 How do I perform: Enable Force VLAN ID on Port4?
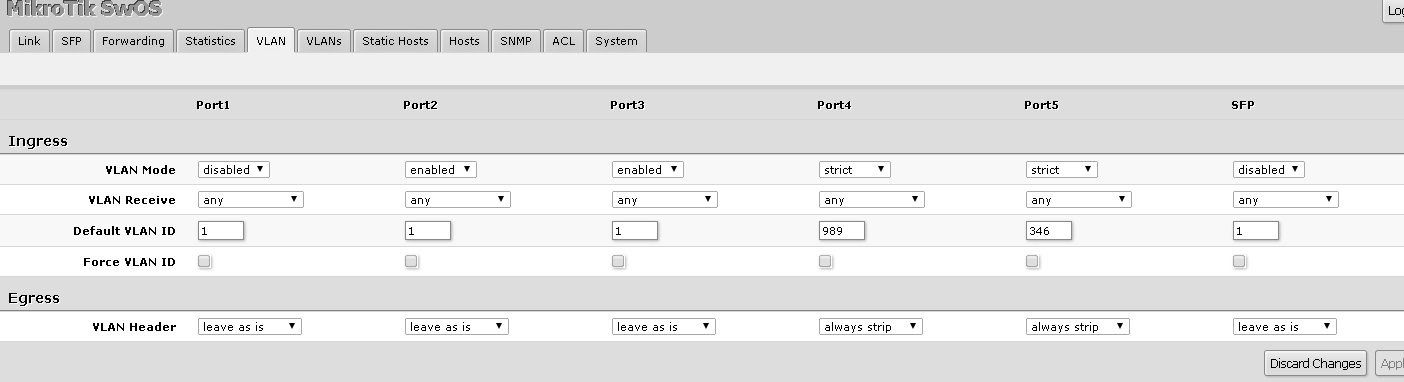tap(825, 261)
